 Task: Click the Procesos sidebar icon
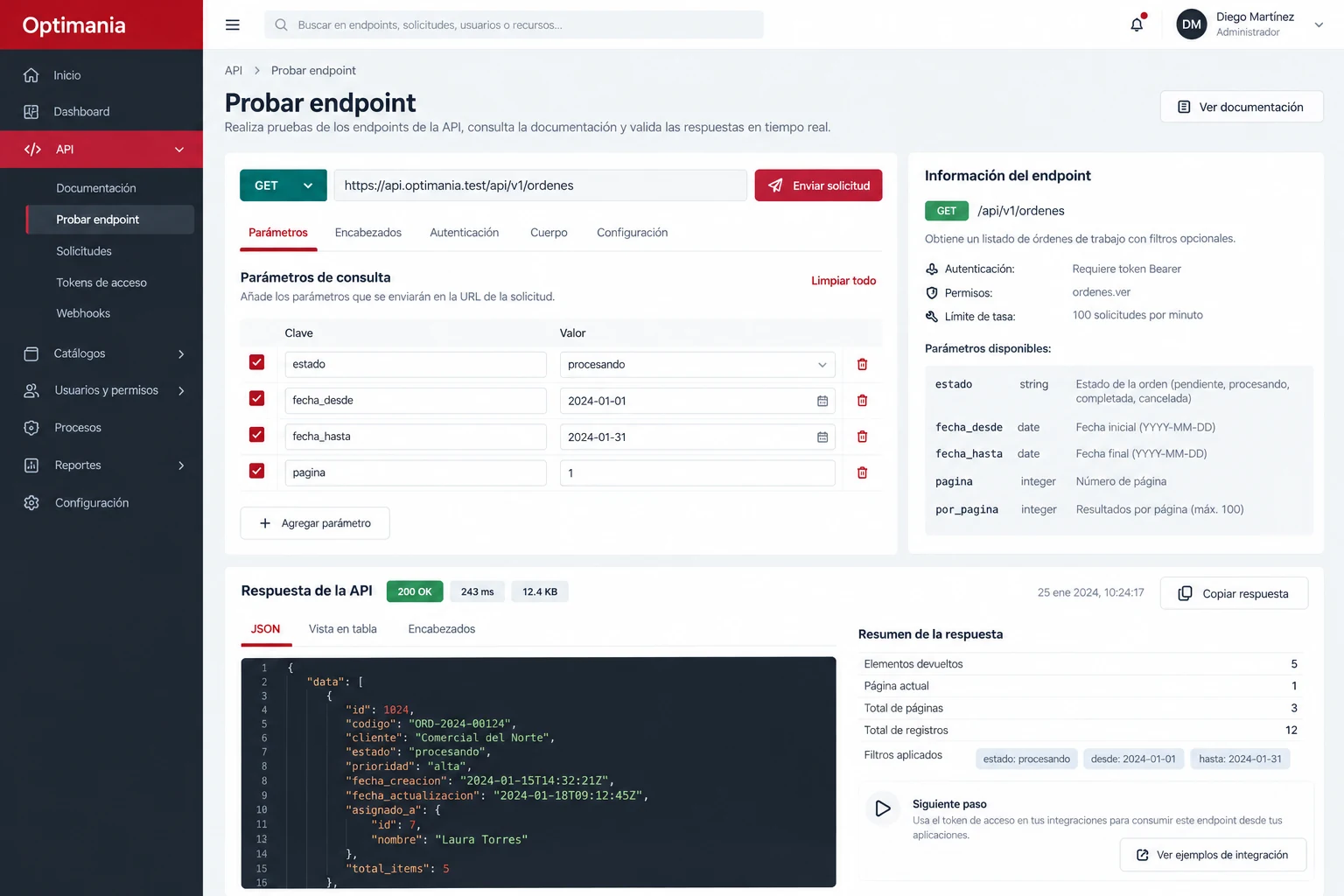31,428
